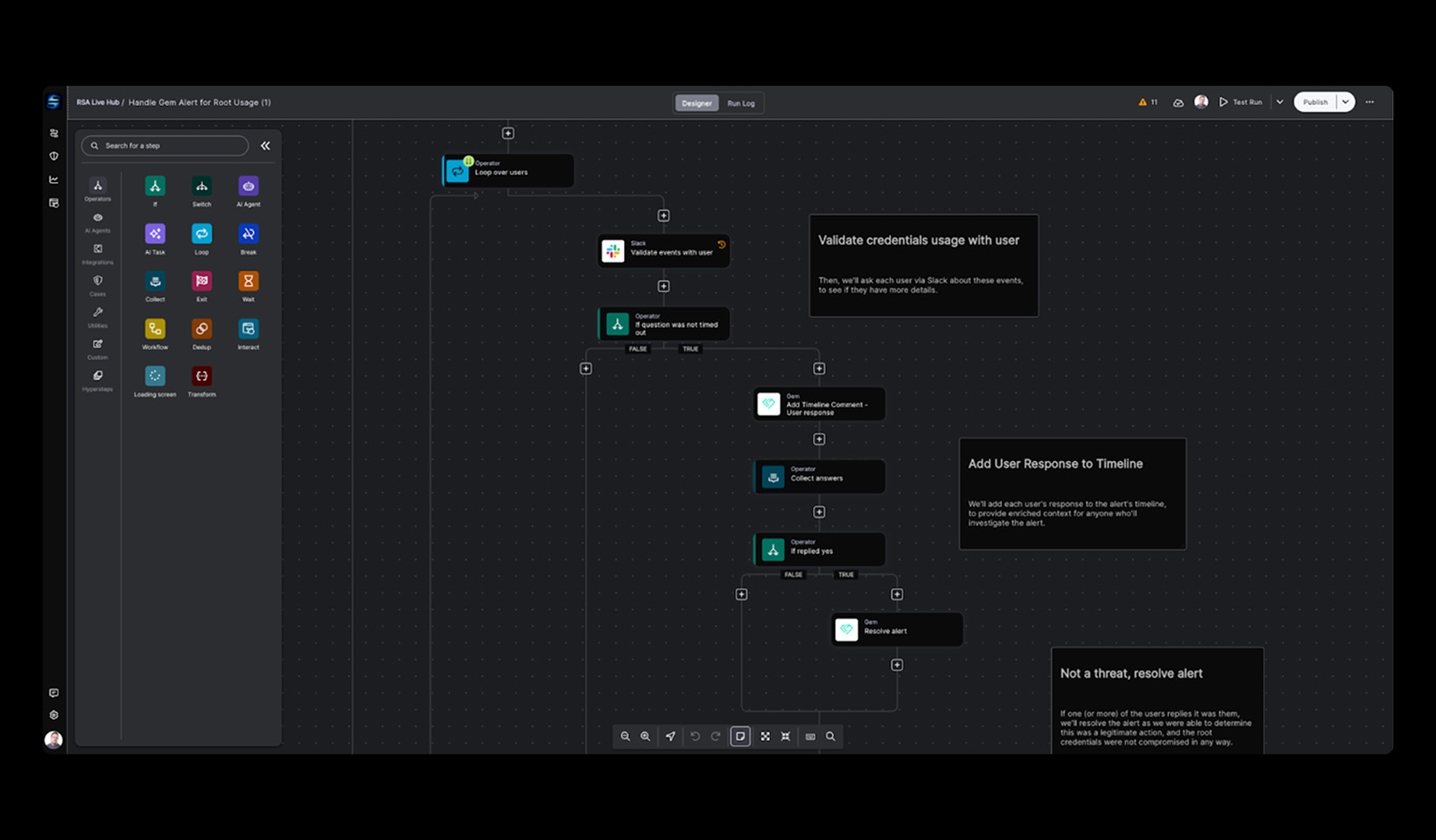Screen dimensions: 1436x840
Task: Start a Test Run
Action: pyautogui.click(x=1241, y=102)
